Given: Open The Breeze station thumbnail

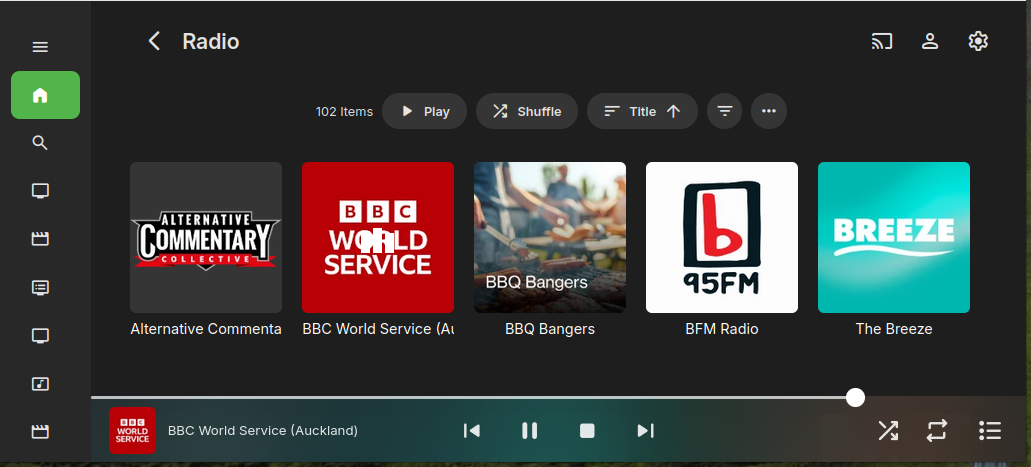Looking at the screenshot, I should 894,237.
